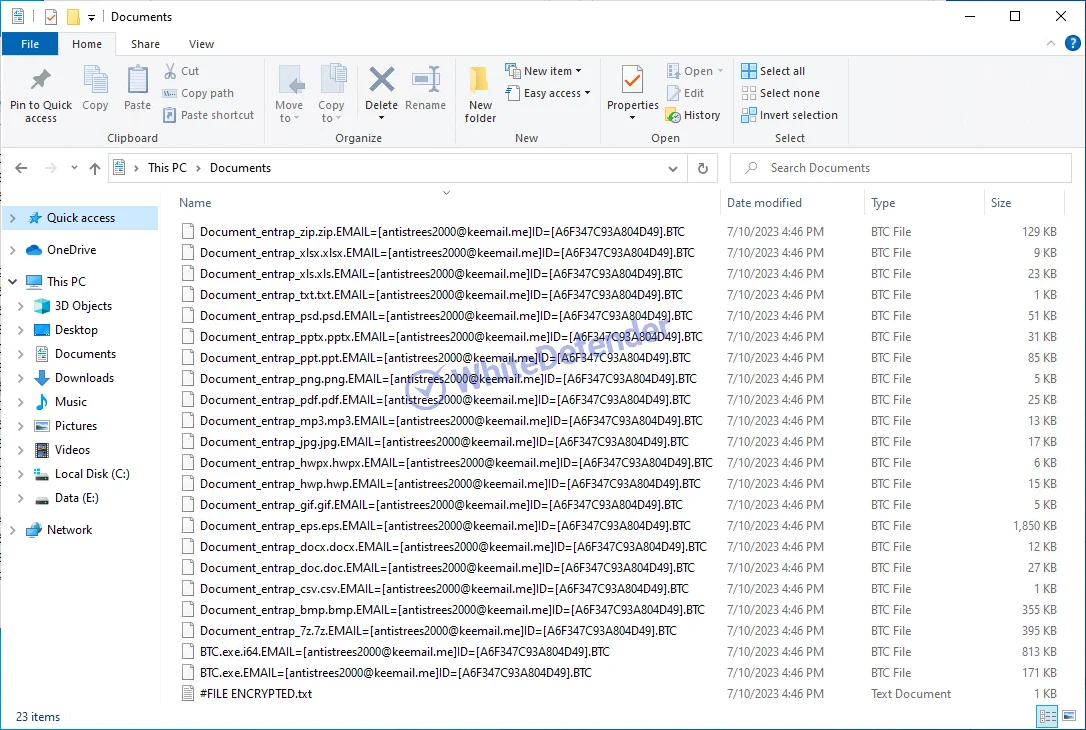Create a New folder from the ribbon

pyautogui.click(x=480, y=82)
